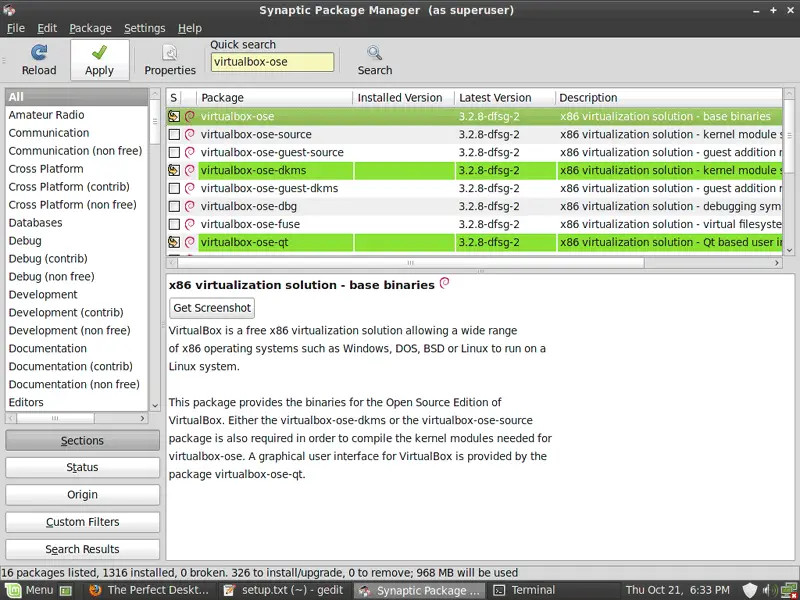Open Custom Filters view

pos(82,522)
